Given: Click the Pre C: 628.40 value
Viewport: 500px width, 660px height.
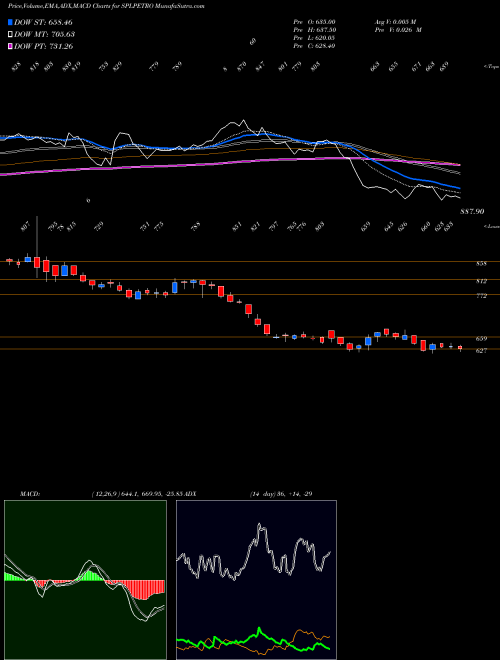Looking at the screenshot, I should pyautogui.click(x=314, y=46).
